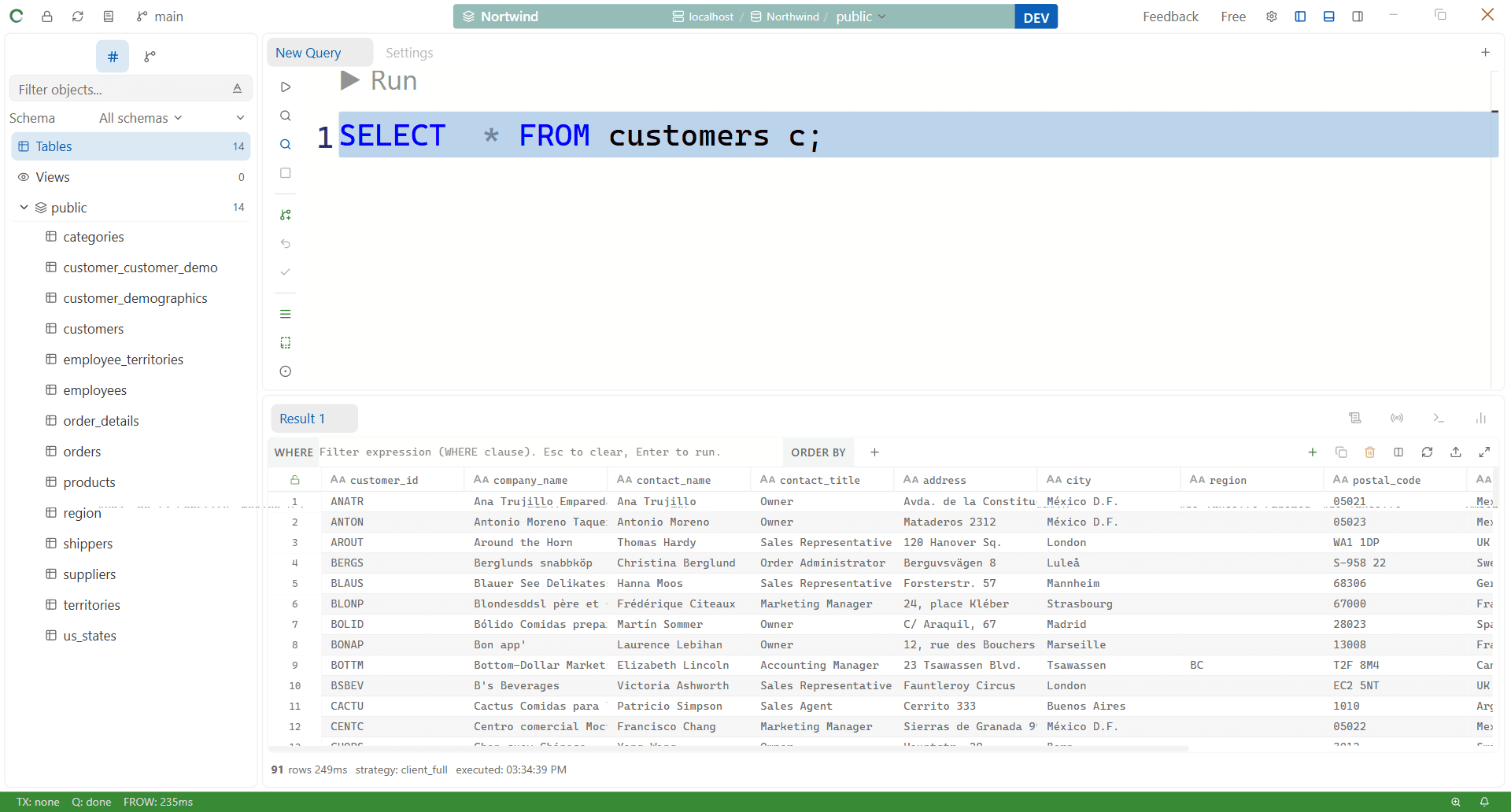The width and height of the screenshot is (1511, 812).
Task: Toggle the bottom panel layout
Action: tap(1329, 17)
